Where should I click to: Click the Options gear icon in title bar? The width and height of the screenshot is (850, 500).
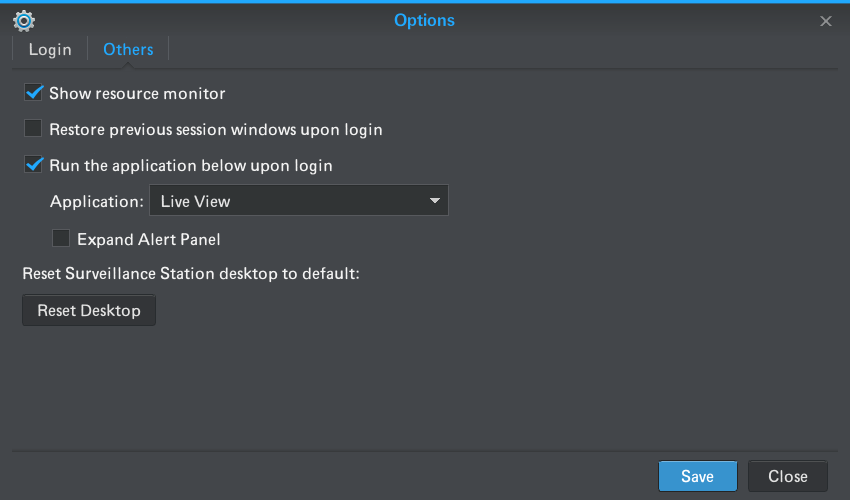[x=24, y=21]
